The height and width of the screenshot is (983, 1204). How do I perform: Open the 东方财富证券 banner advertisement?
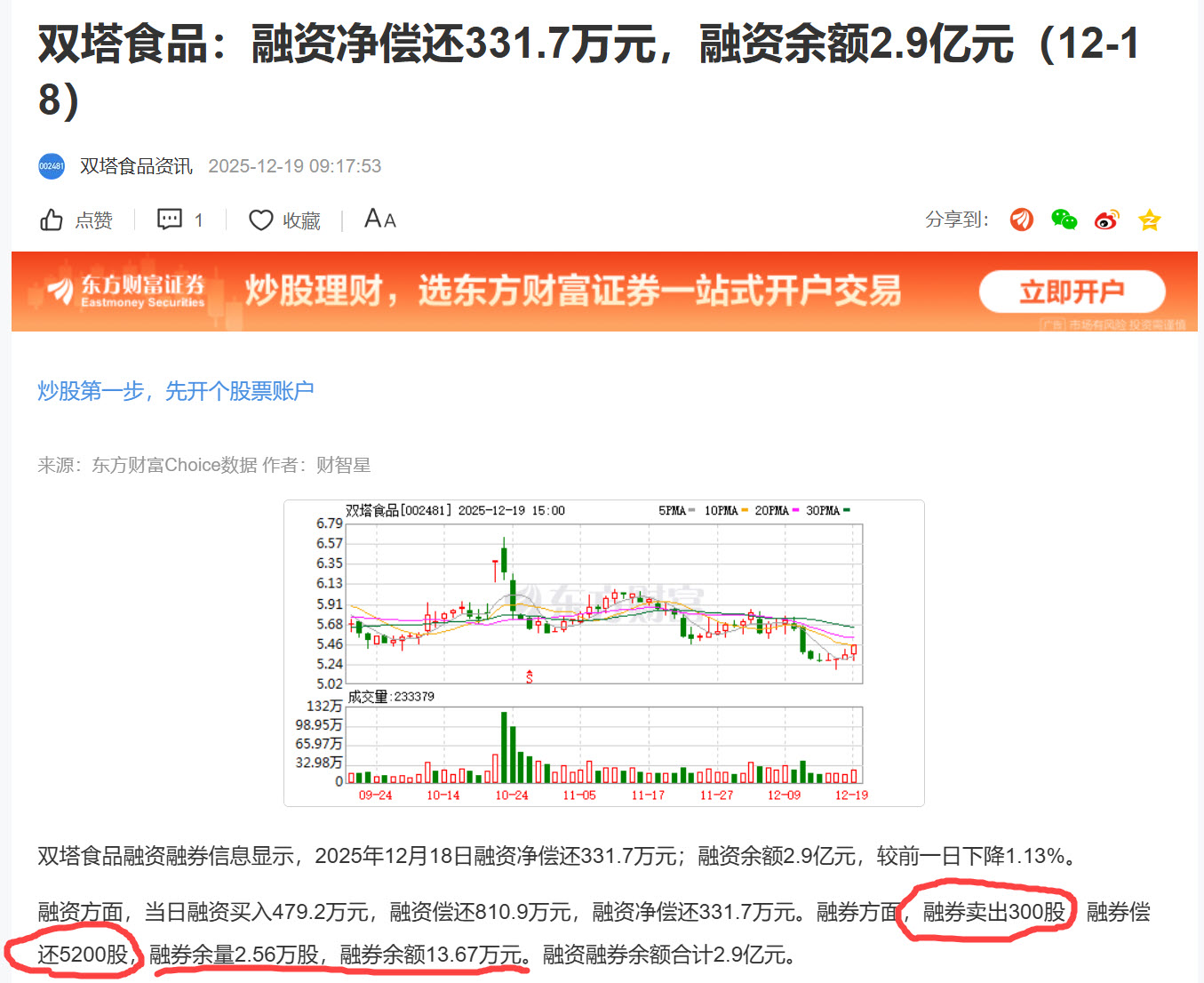[x=604, y=292]
